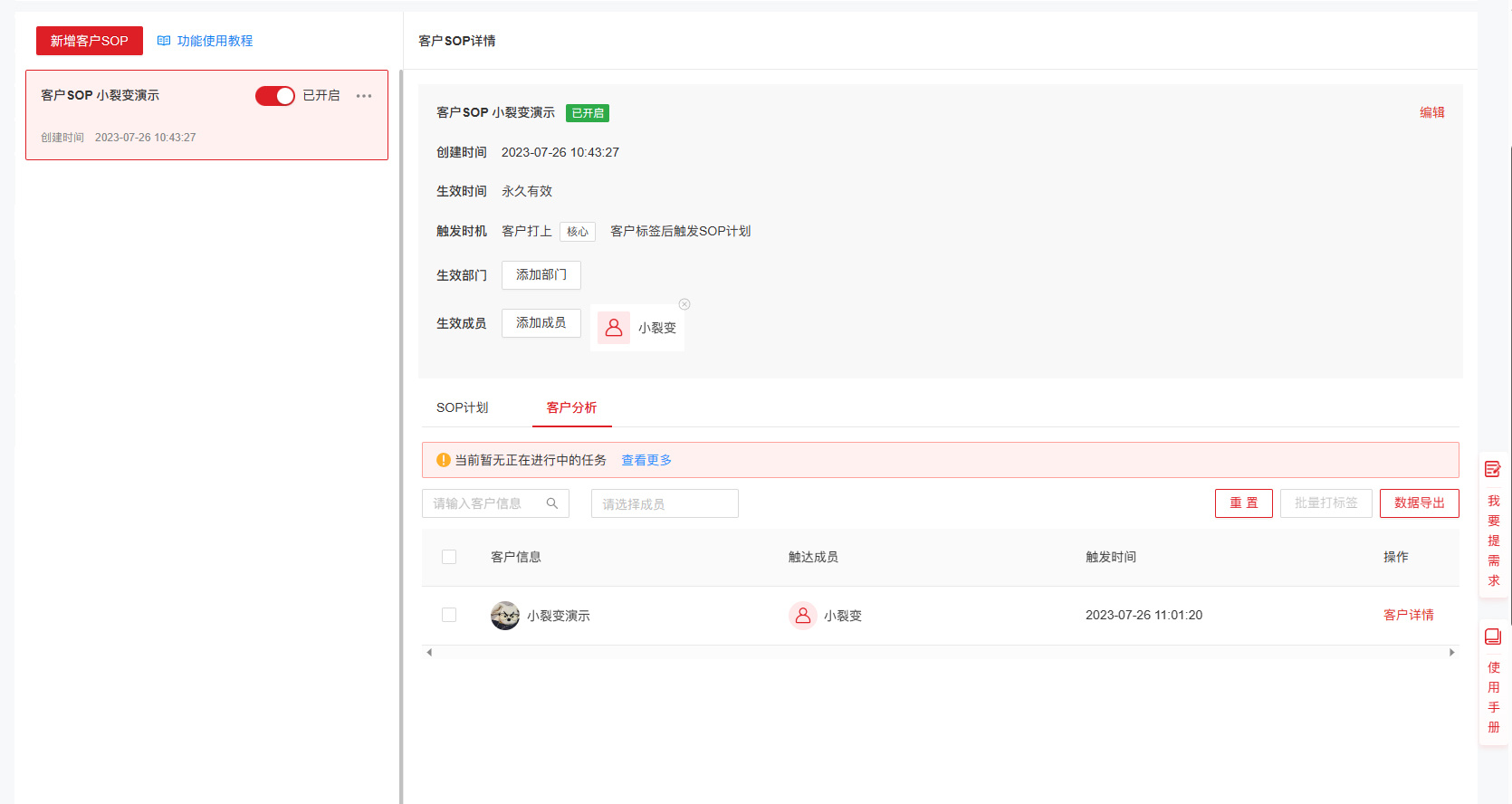The image size is (1512, 804).
Task: Check the checkbox for 小裂变演示 row
Action: tap(449, 615)
